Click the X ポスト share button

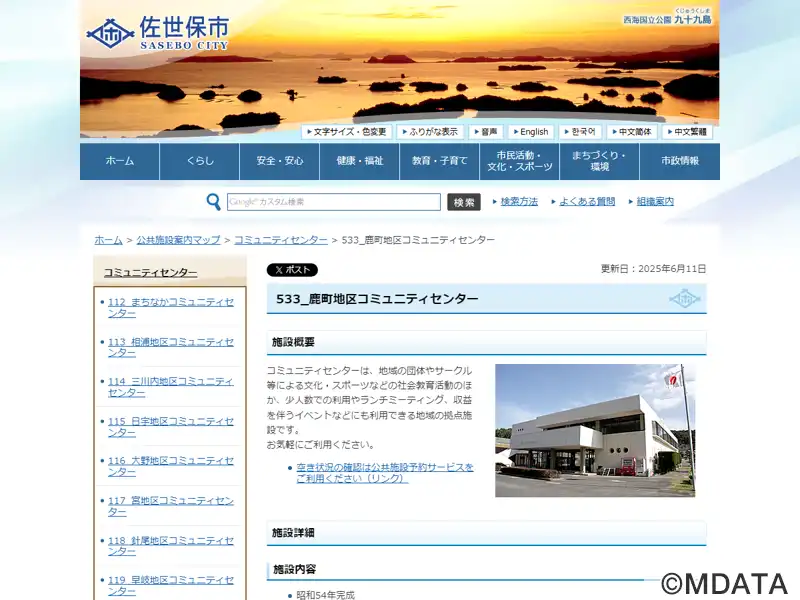pos(292,270)
